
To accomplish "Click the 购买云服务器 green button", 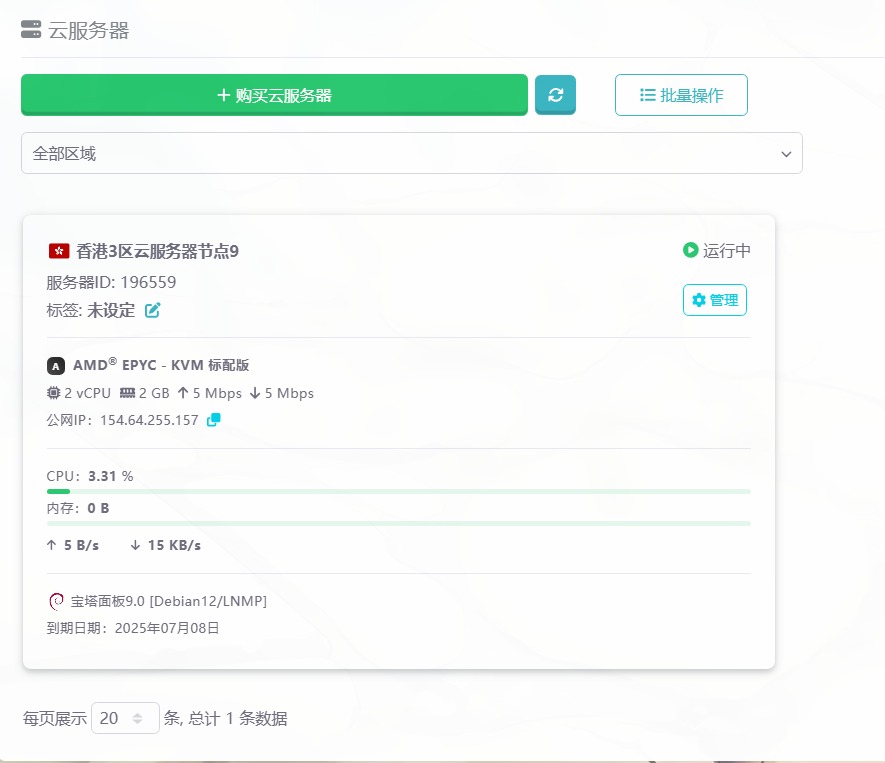I will (x=274, y=95).
